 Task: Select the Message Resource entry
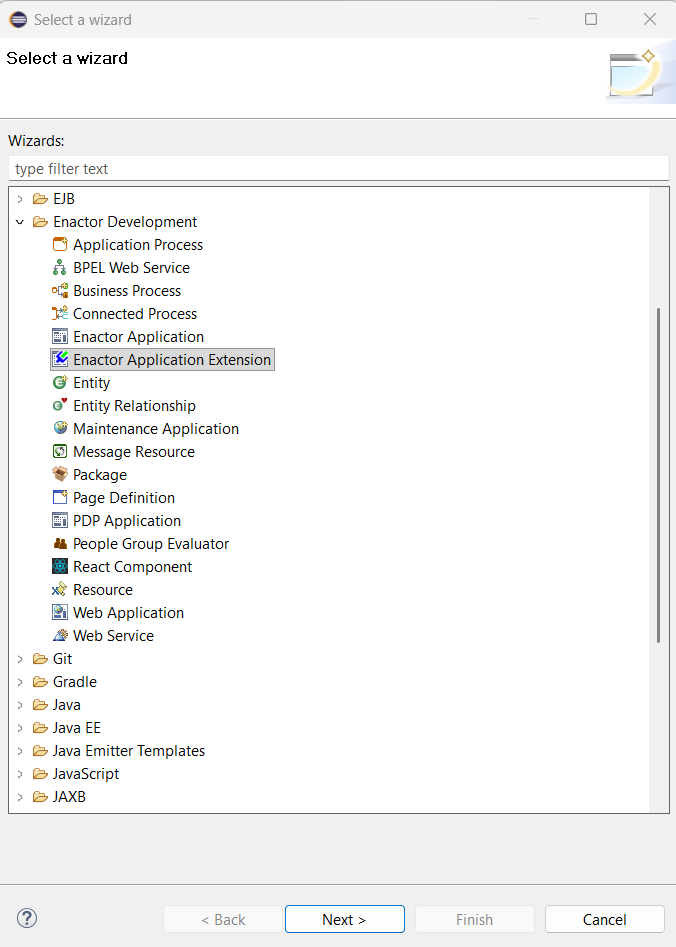point(134,451)
